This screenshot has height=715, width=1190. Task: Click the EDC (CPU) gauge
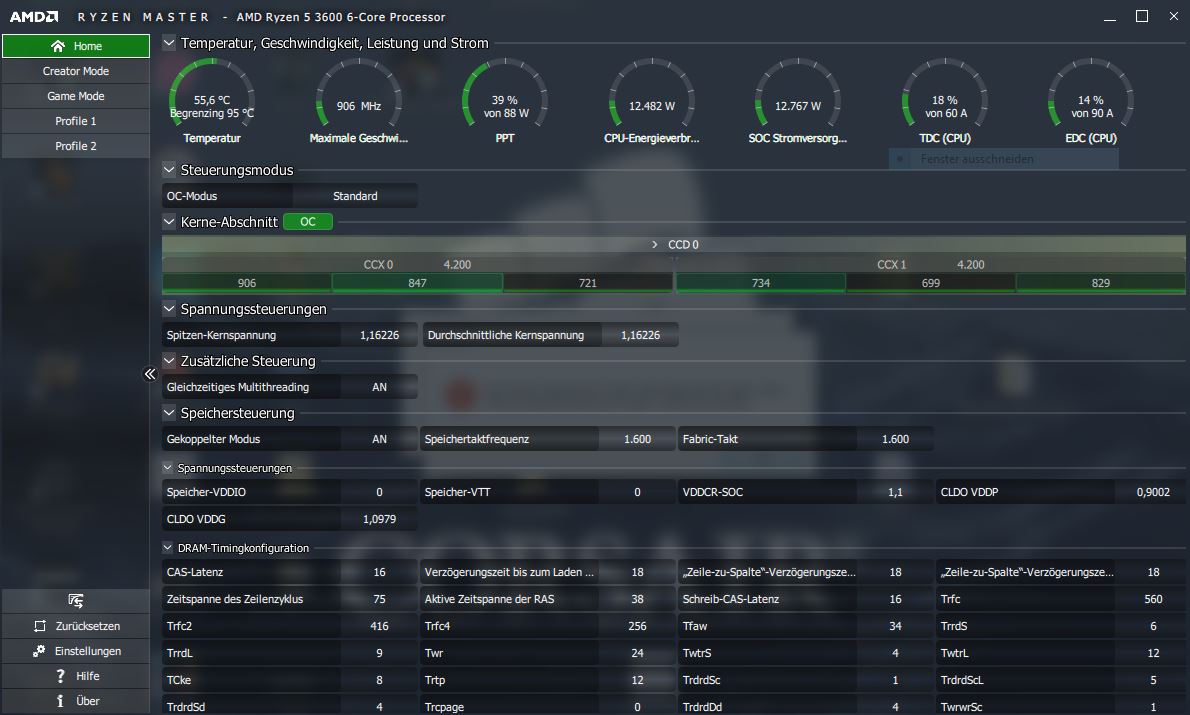(x=1091, y=94)
